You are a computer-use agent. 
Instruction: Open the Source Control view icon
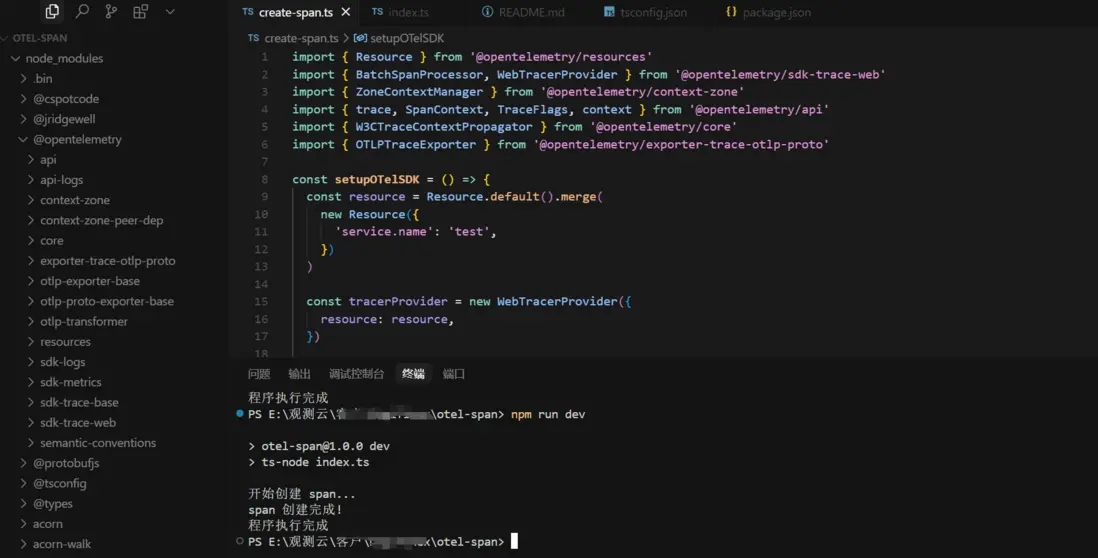[x=111, y=11]
